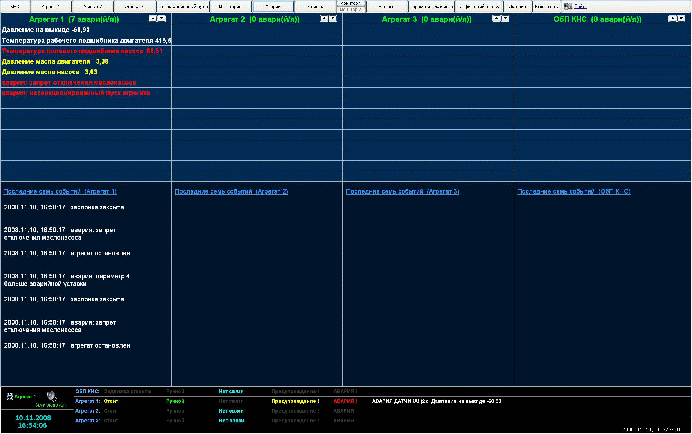Click red 'АВАРИЯ!' indicator in Агрегат 1 row
Viewport: 692px width, 434px height.
point(345,401)
